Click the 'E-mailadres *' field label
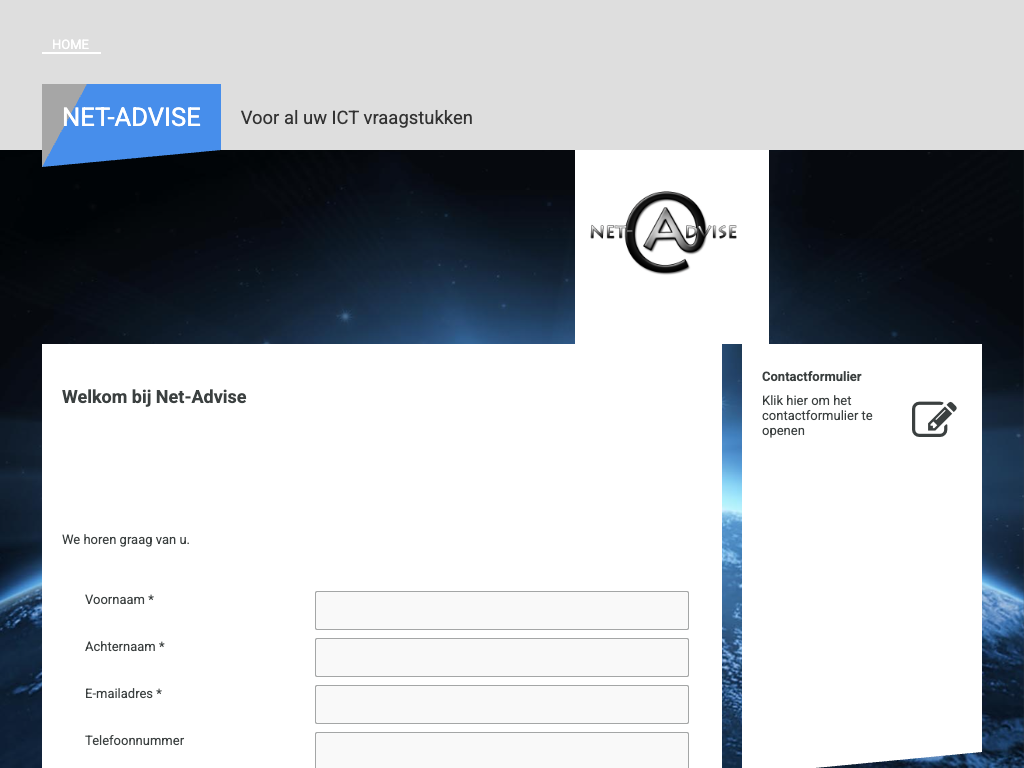Image resolution: width=1024 pixels, height=768 pixels. (x=123, y=694)
